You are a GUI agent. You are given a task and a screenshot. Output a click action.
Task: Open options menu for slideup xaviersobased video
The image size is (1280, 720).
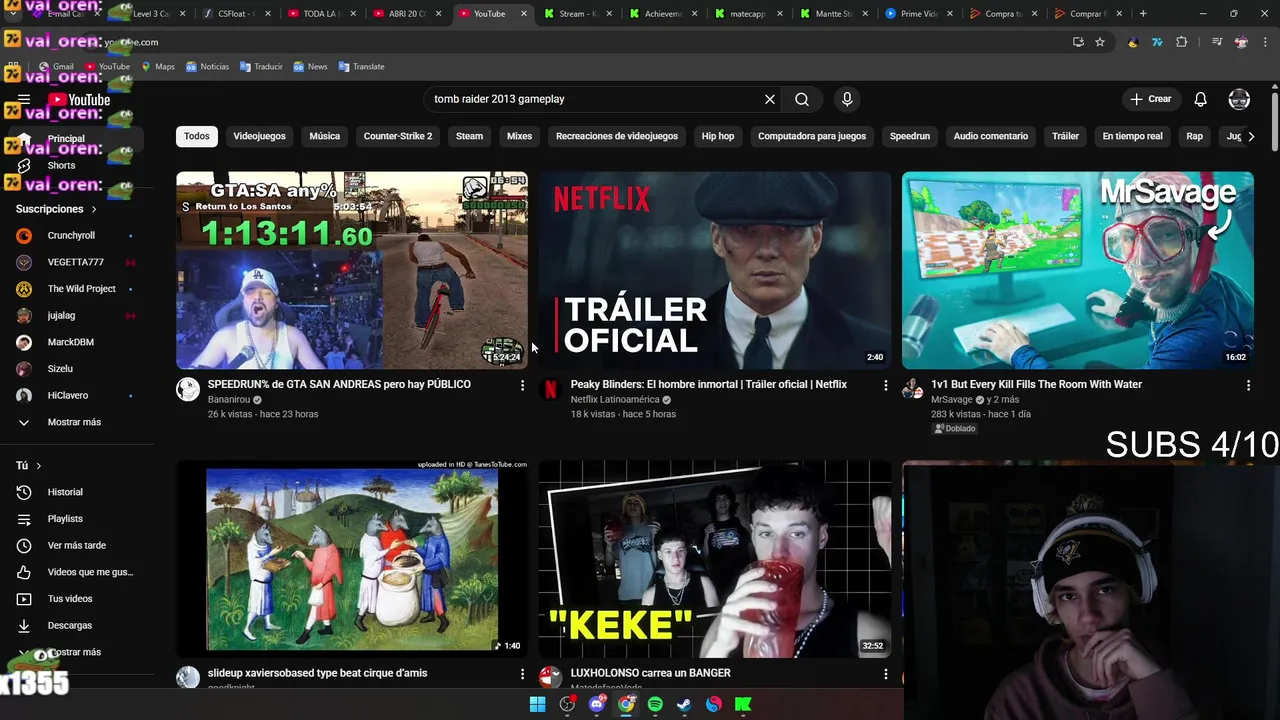point(522,674)
